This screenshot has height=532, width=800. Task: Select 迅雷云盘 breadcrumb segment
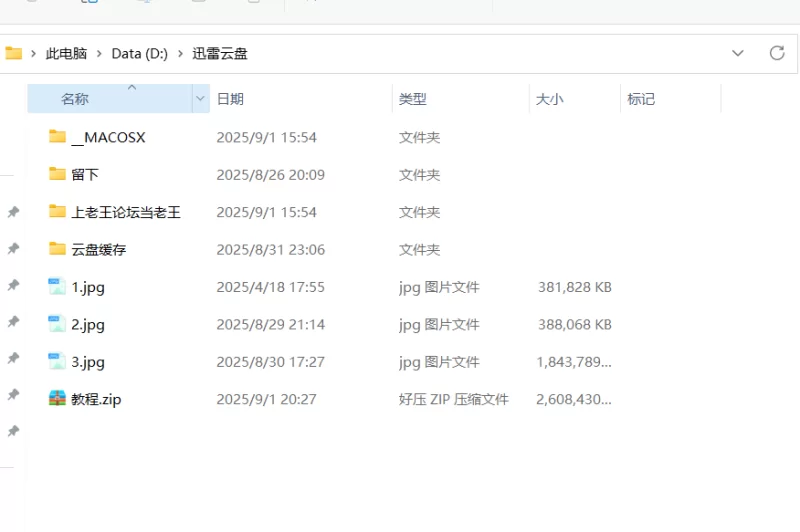click(x=220, y=54)
